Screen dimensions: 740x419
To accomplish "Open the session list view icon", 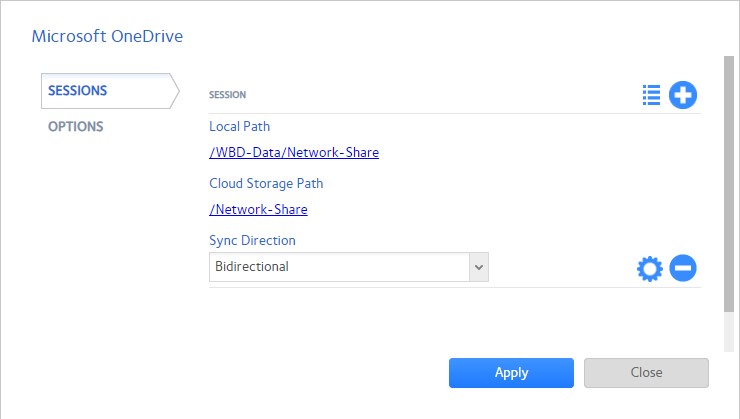I will coord(652,95).
